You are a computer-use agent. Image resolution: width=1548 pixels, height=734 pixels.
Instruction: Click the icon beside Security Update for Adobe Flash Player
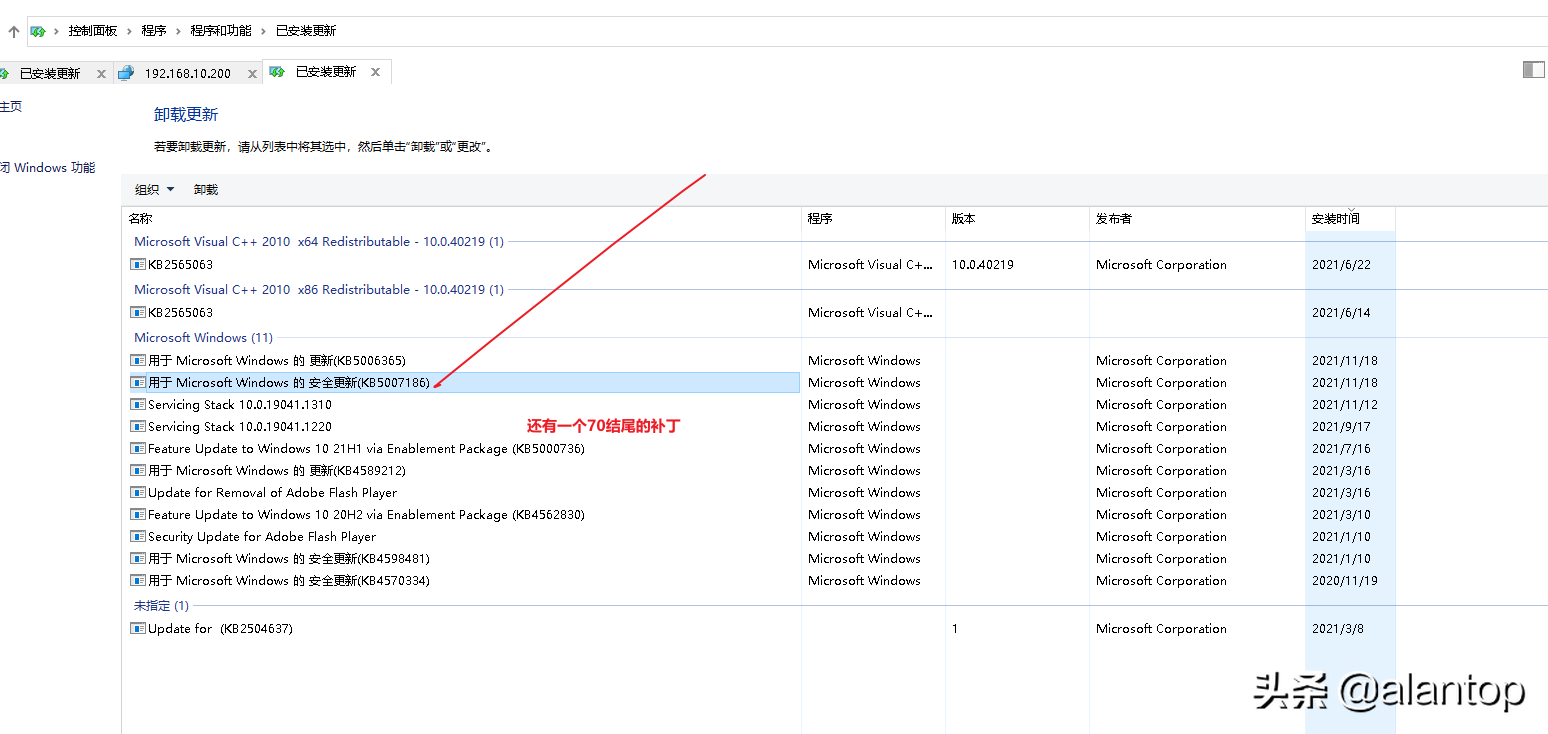click(138, 537)
